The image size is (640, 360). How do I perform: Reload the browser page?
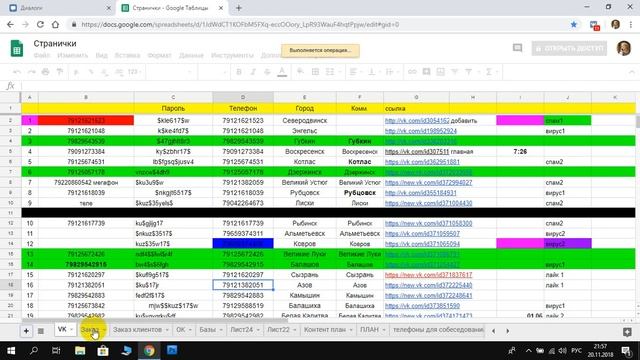pyautogui.click(x=40, y=24)
